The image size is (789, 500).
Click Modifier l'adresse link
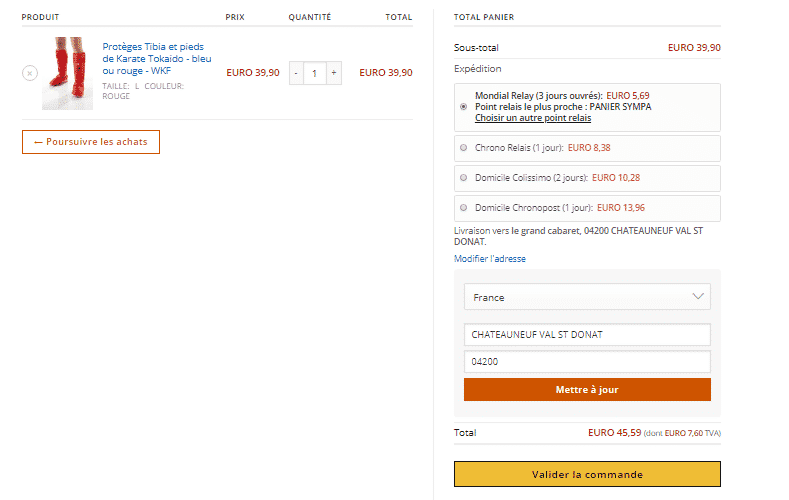490,259
